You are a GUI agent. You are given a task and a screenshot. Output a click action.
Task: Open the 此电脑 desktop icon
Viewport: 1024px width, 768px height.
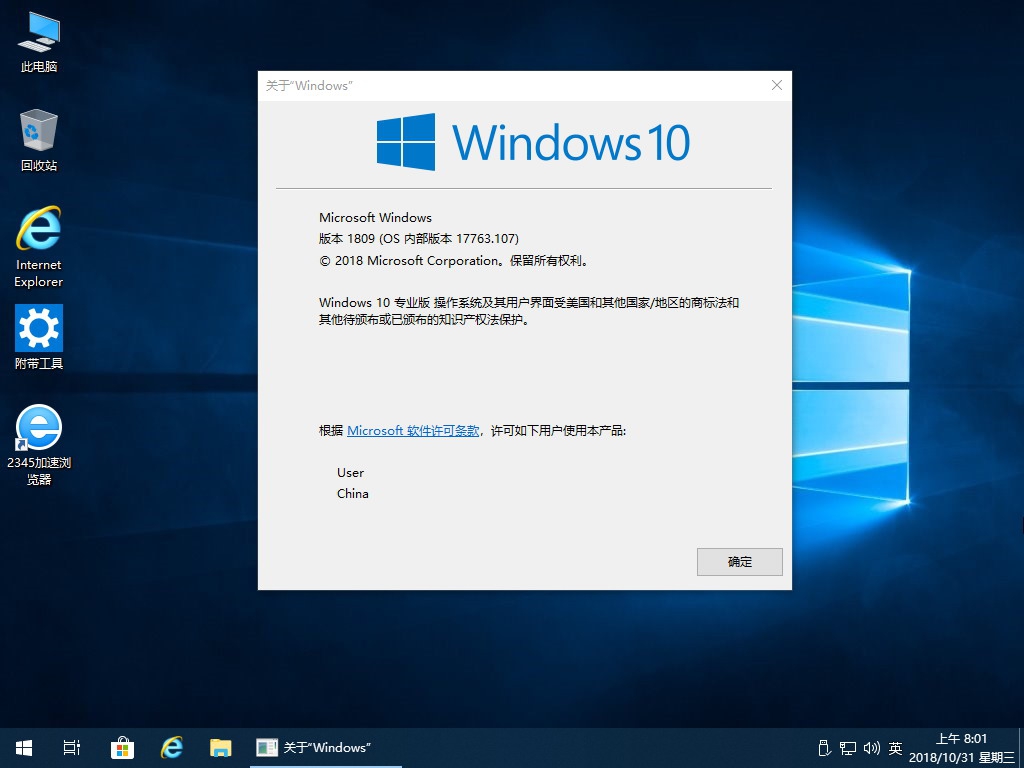[x=39, y=42]
